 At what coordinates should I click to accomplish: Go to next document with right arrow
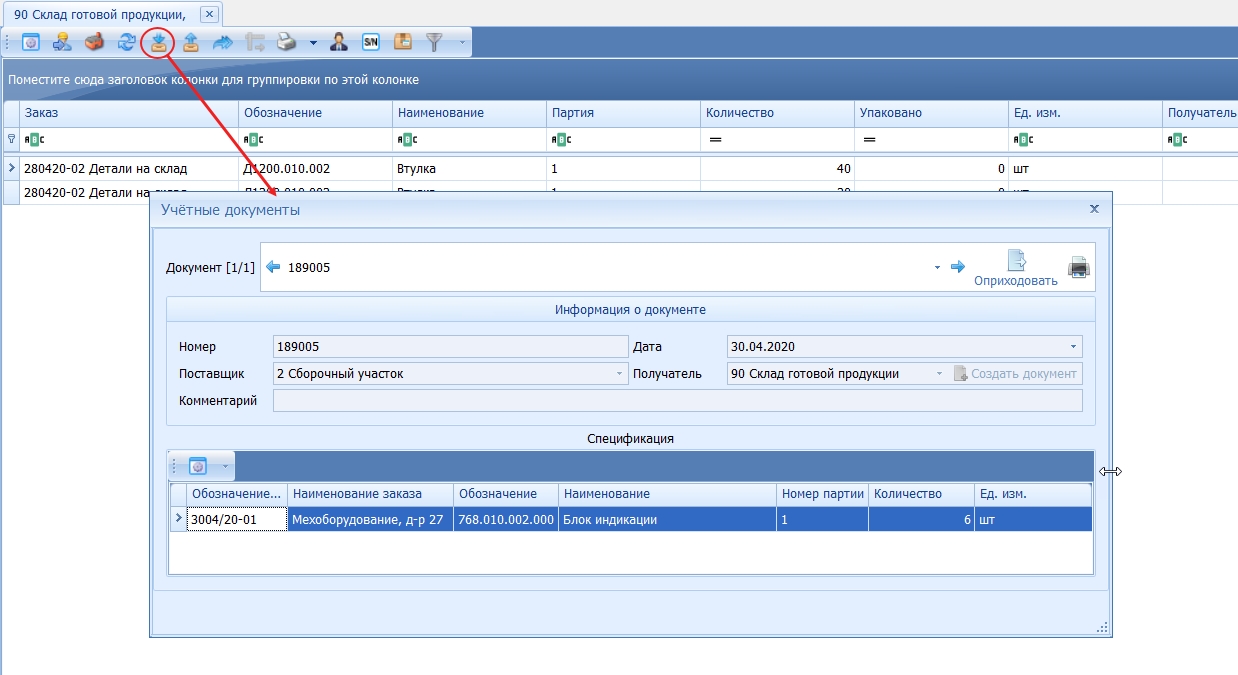click(x=957, y=267)
